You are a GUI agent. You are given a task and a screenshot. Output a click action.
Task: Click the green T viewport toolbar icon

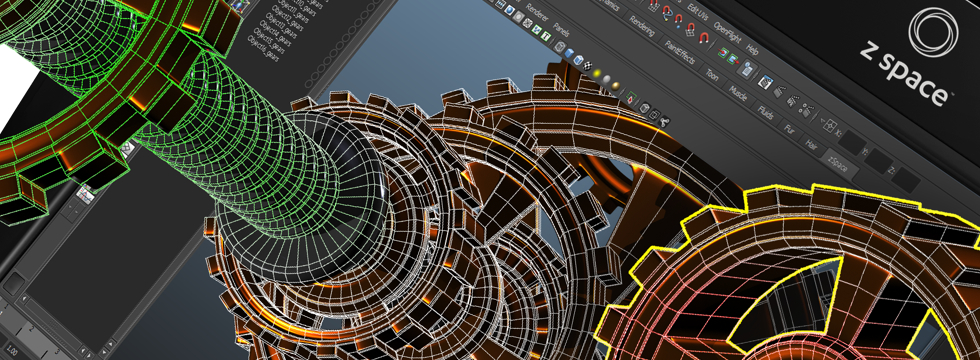click(546, 35)
